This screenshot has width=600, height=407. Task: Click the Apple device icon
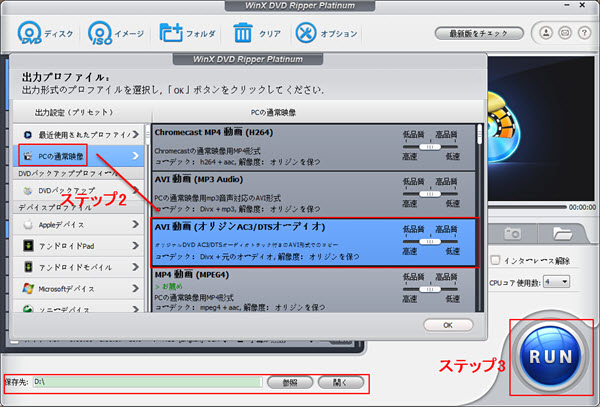(x=28, y=225)
